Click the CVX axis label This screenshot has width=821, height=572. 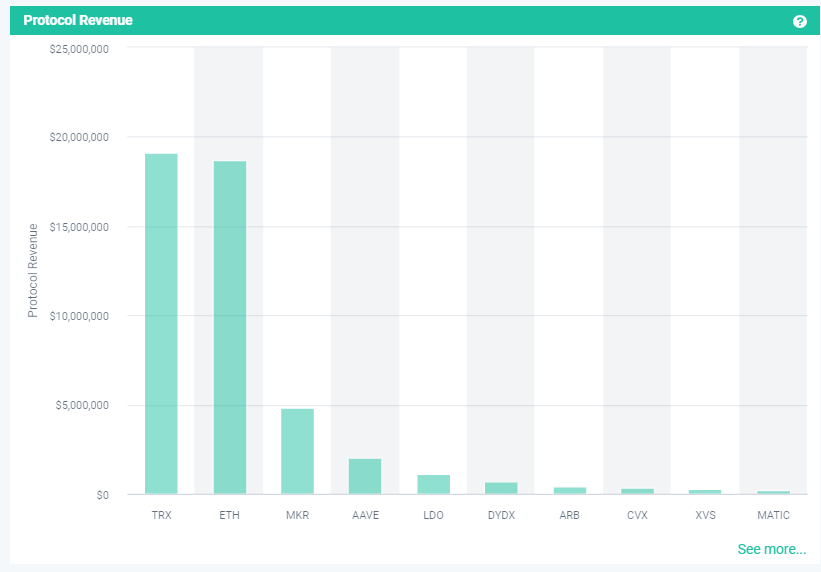[x=637, y=515]
